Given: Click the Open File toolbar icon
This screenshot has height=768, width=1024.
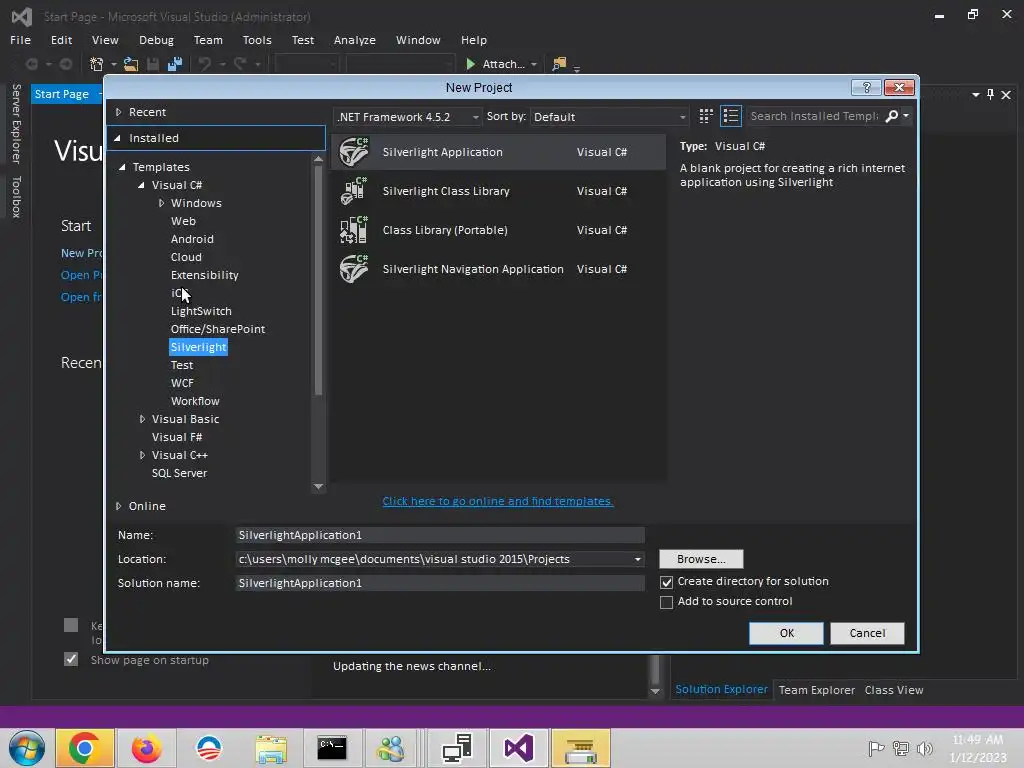Looking at the screenshot, I should pos(131,64).
